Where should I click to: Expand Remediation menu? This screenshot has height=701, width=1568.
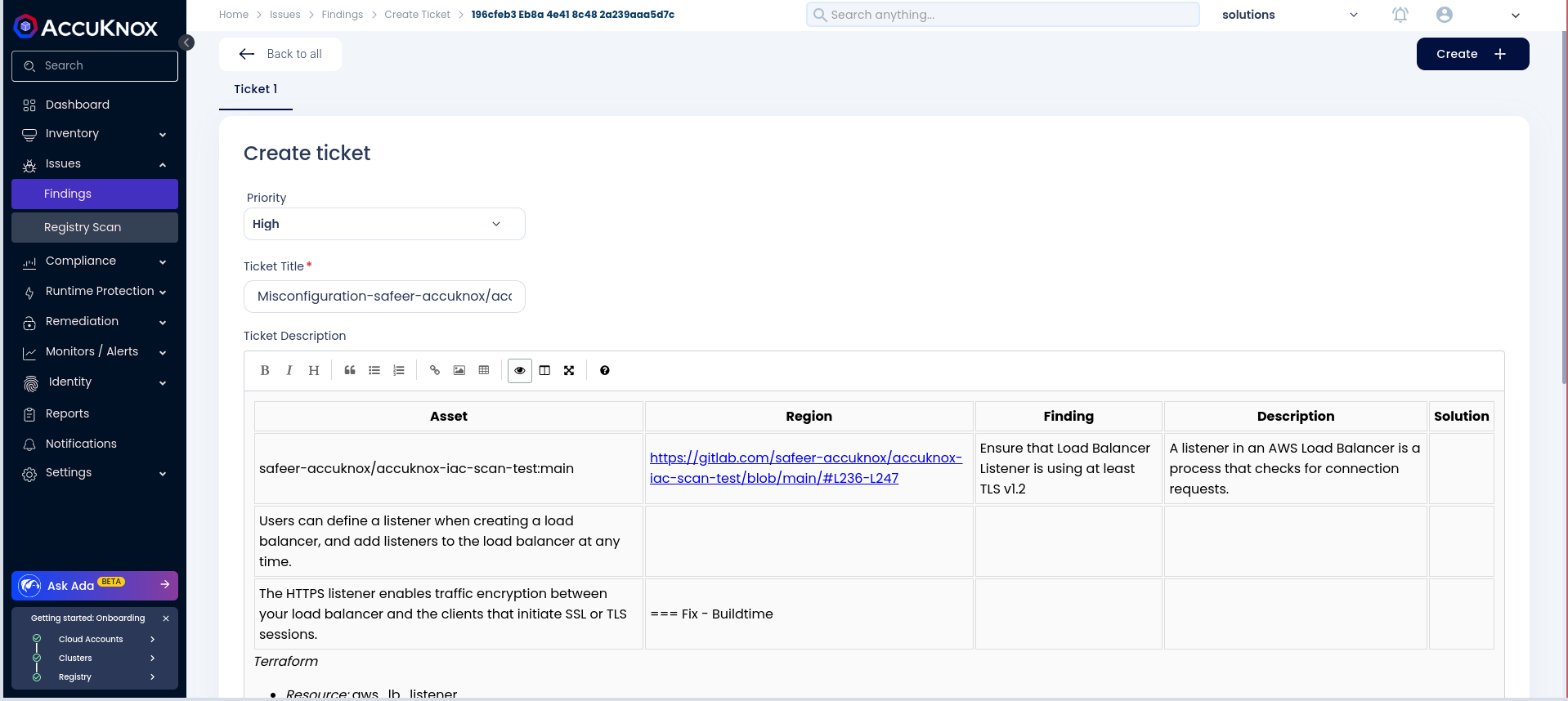tap(95, 321)
